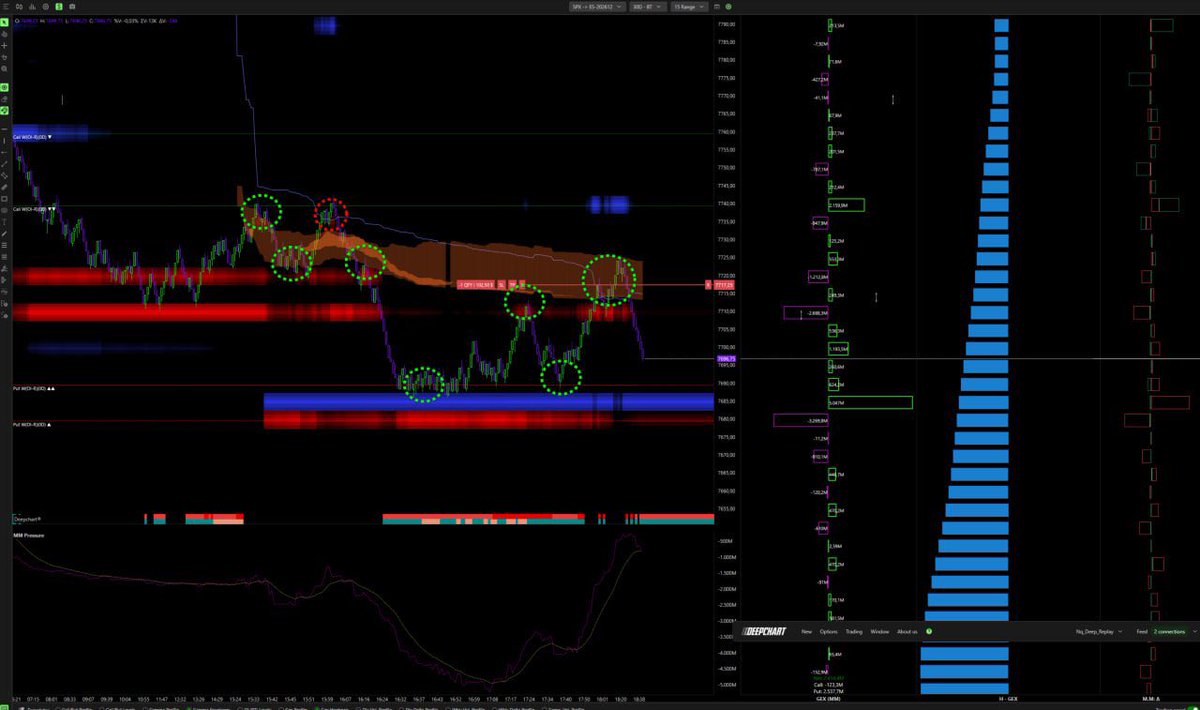The width and height of the screenshot is (1200, 710).
Task: Click the 5.047M GEX bar
Action: pos(870,402)
